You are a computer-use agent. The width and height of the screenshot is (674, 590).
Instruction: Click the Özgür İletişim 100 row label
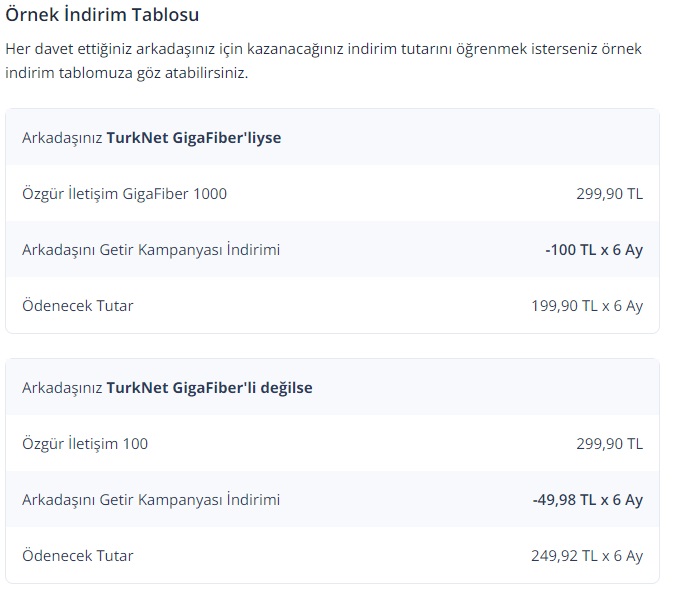(85, 443)
